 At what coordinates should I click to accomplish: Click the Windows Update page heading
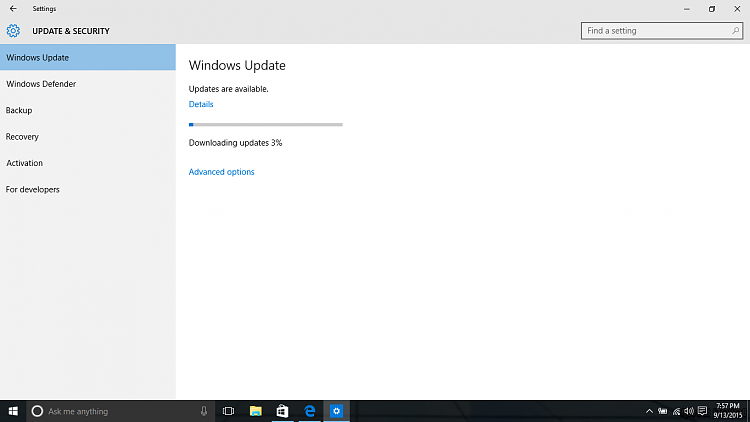click(x=237, y=65)
